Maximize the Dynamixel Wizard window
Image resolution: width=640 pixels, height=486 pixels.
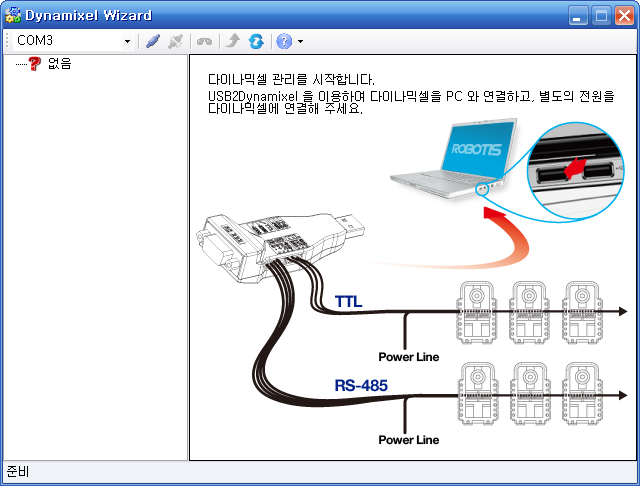601,16
